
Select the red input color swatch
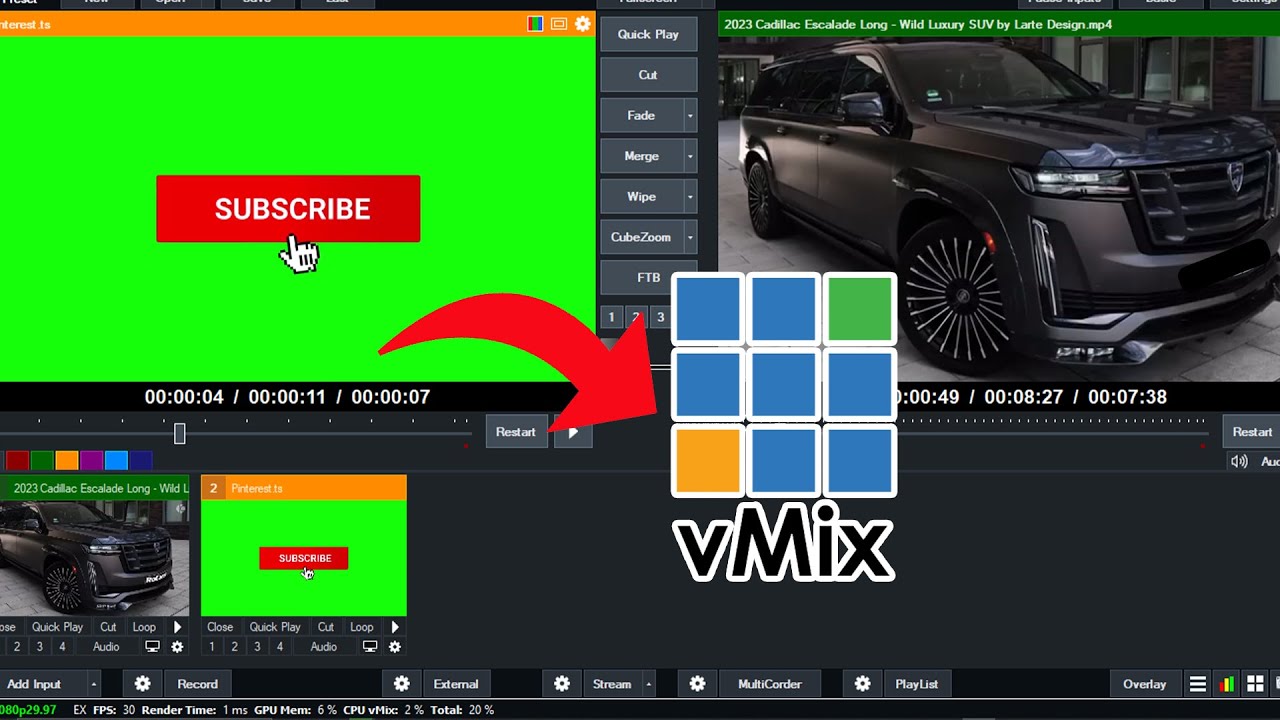click(17, 461)
